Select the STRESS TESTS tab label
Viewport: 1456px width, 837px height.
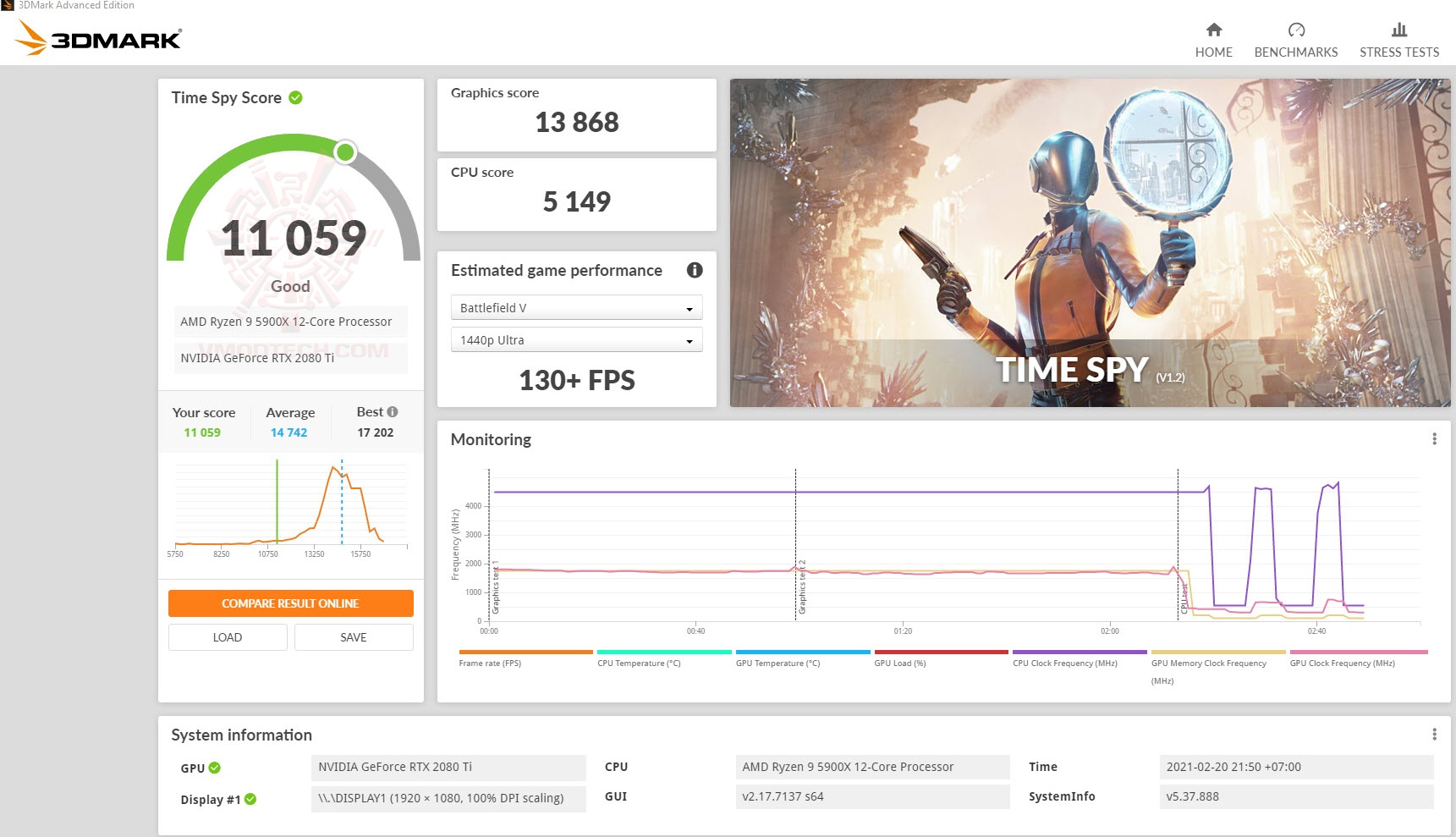point(1399,52)
